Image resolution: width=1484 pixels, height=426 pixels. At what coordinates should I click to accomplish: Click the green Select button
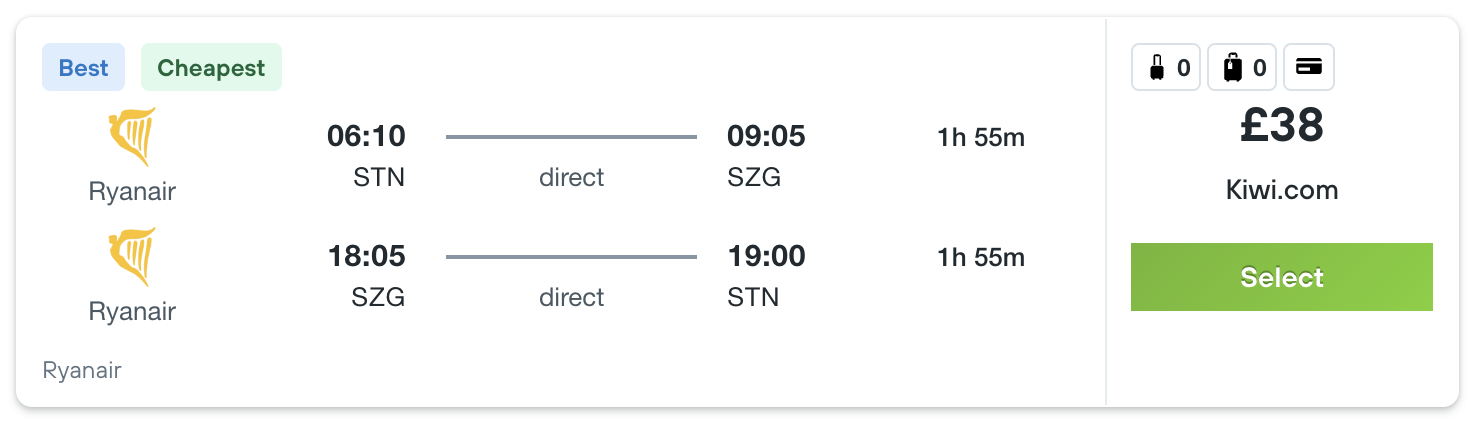(1281, 277)
